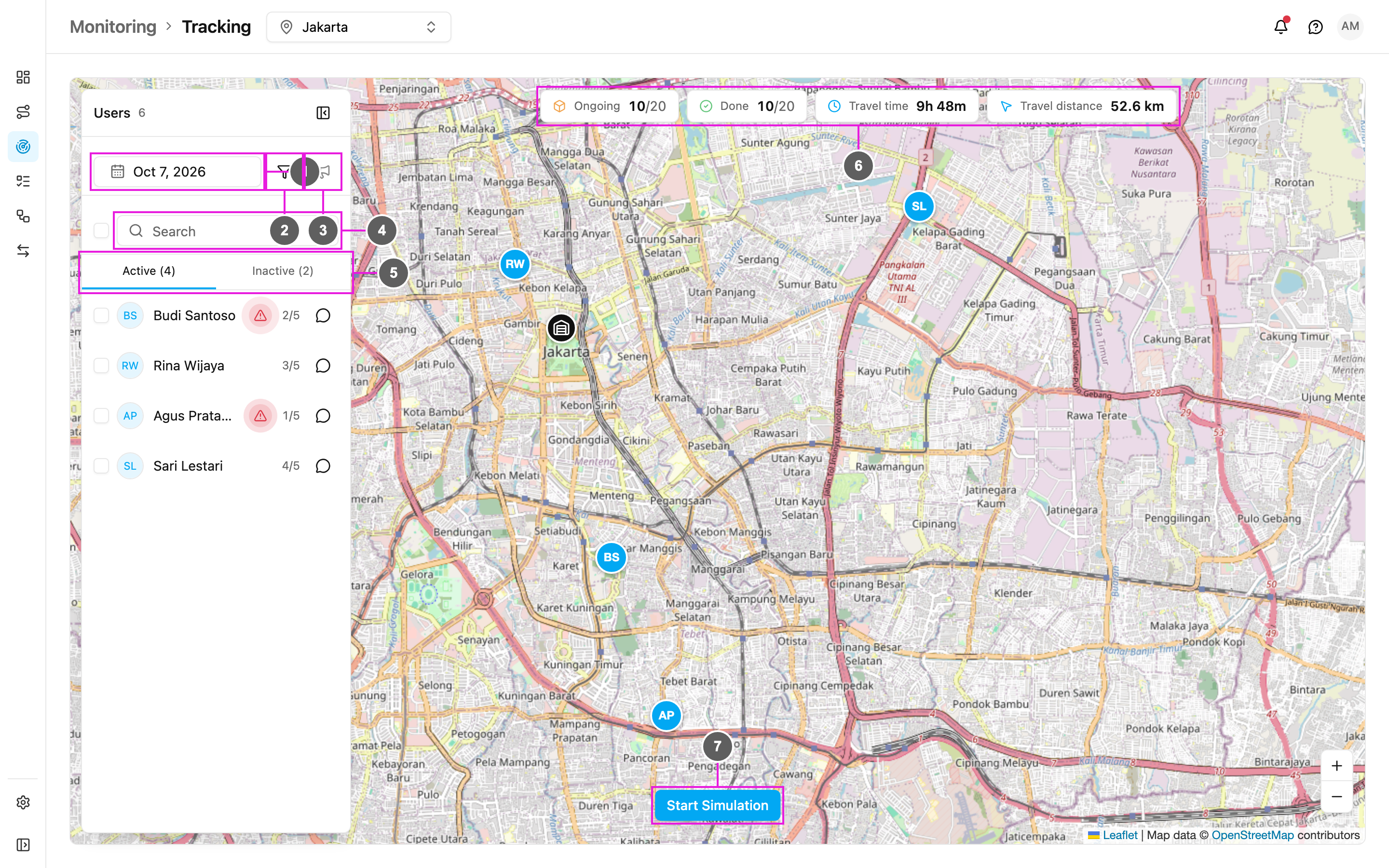Click the 3/5 progress for Rina Wijaya
The height and width of the screenshot is (868, 1389).
click(x=290, y=365)
